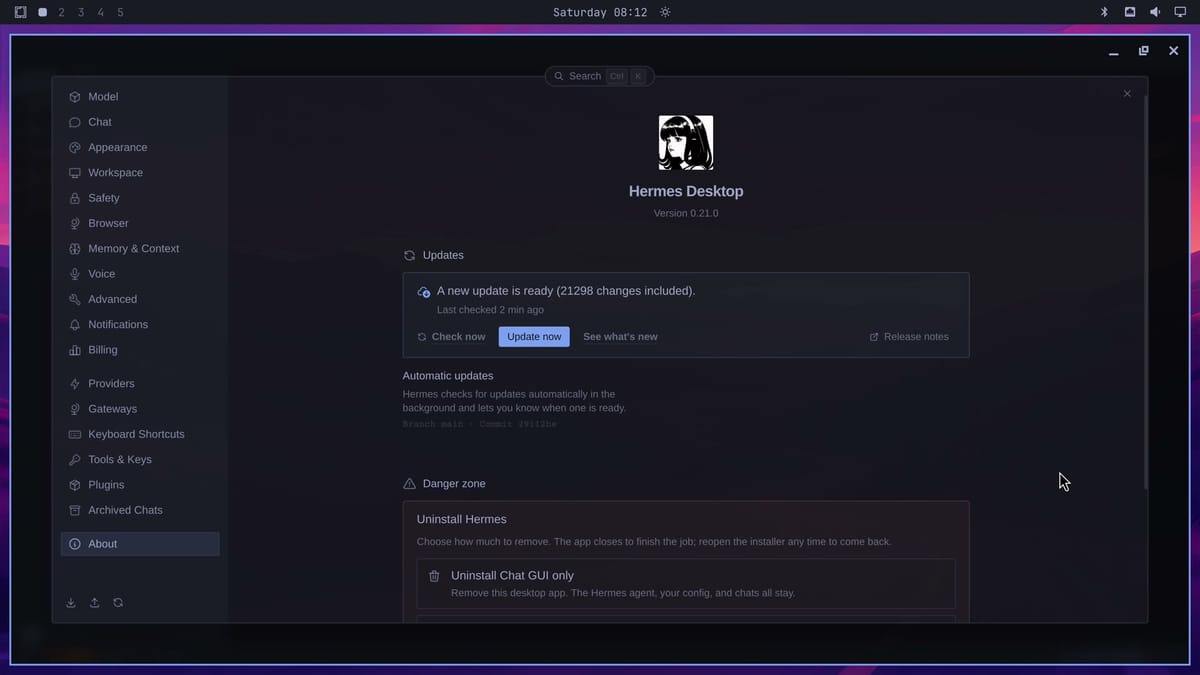1200x675 pixels.
Task: Open the Model settings section
Action: click(140, 97)
